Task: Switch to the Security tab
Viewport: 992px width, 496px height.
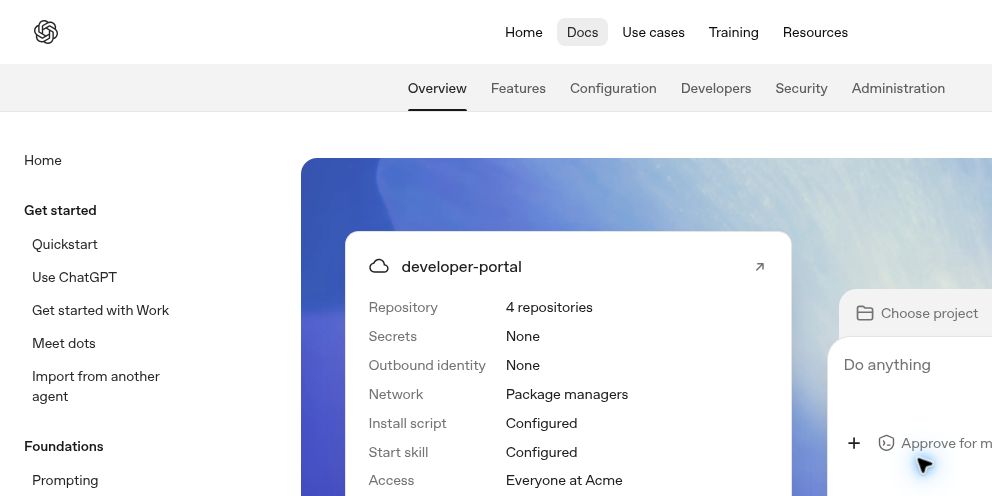Action: tap(801, 89)
